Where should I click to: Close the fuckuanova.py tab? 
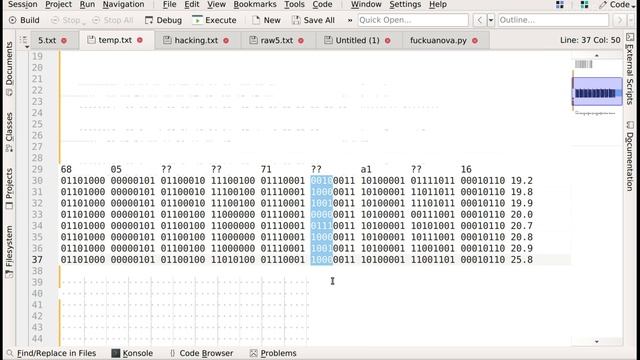475,40
